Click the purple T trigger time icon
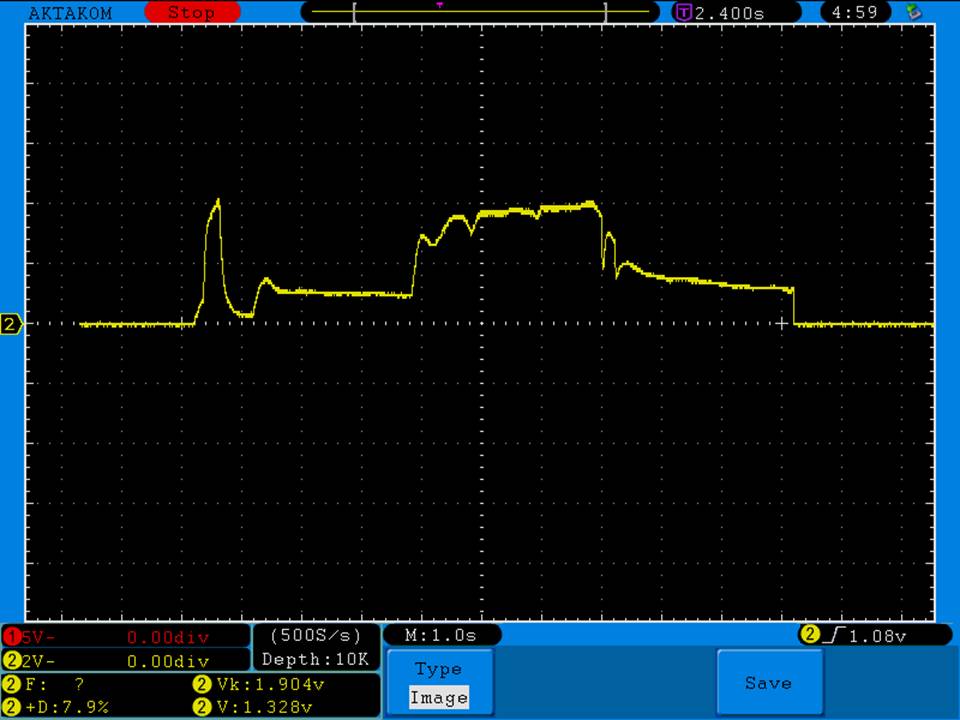Viewport: 960px width, 720px height. (683, 12)
